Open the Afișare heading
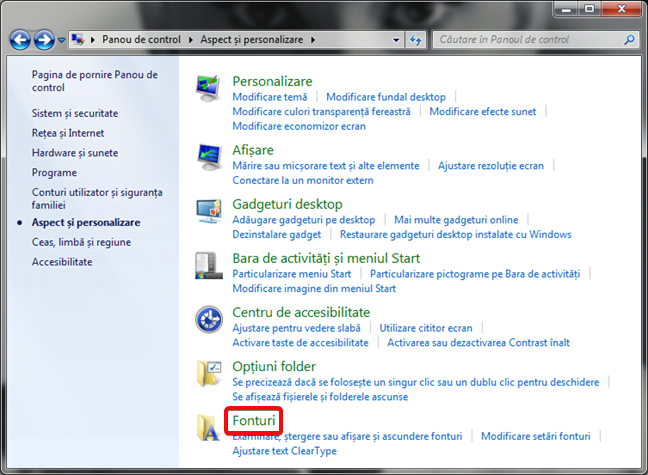 [253, 150]
